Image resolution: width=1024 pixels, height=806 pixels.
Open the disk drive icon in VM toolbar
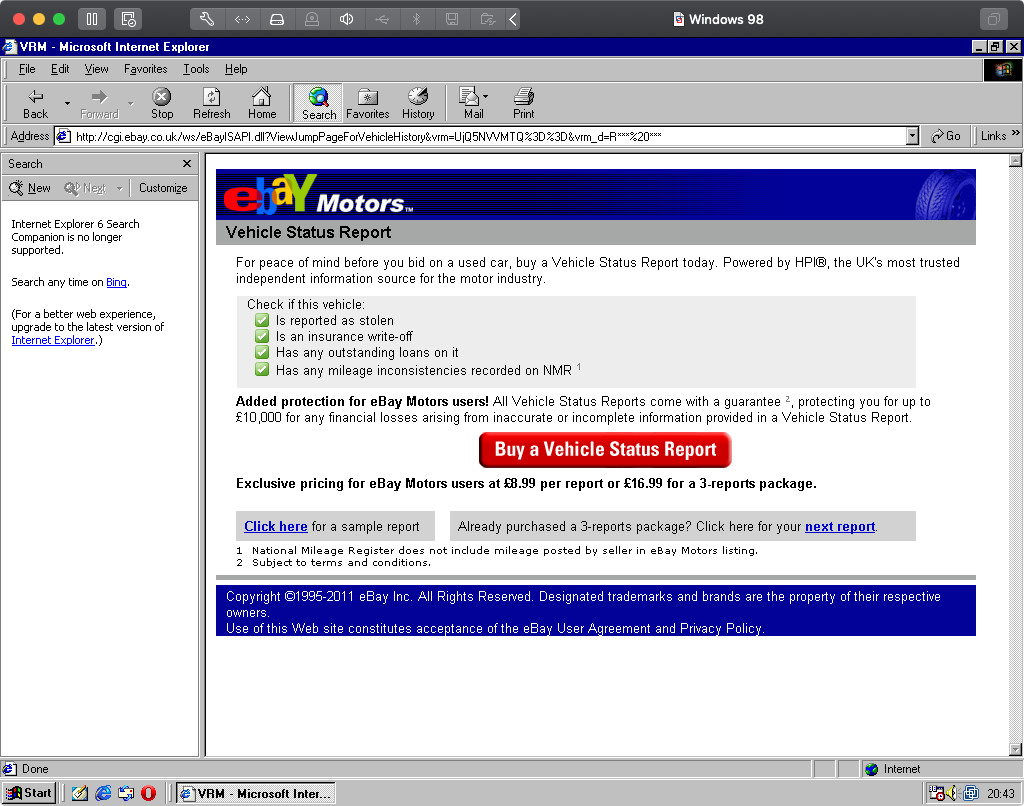277,19
